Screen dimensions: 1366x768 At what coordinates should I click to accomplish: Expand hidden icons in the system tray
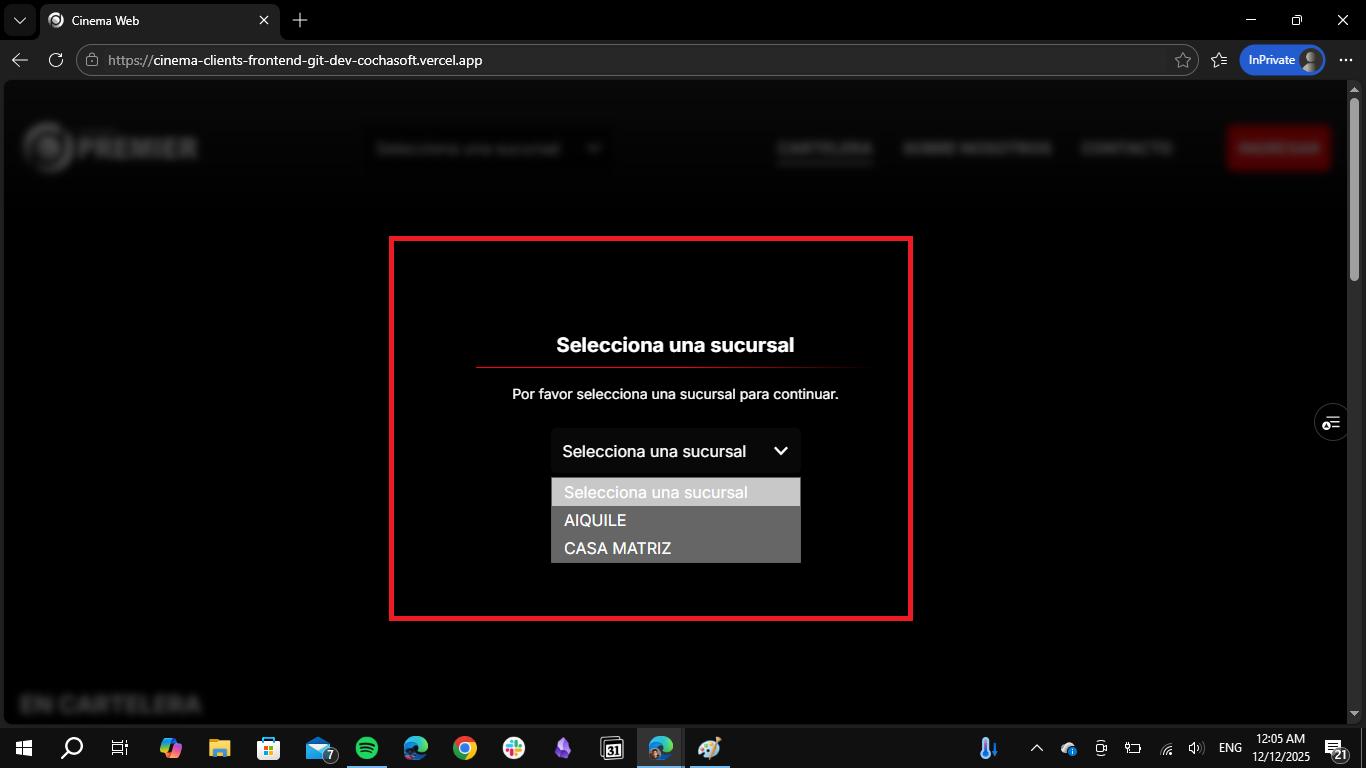point(1036,747)
